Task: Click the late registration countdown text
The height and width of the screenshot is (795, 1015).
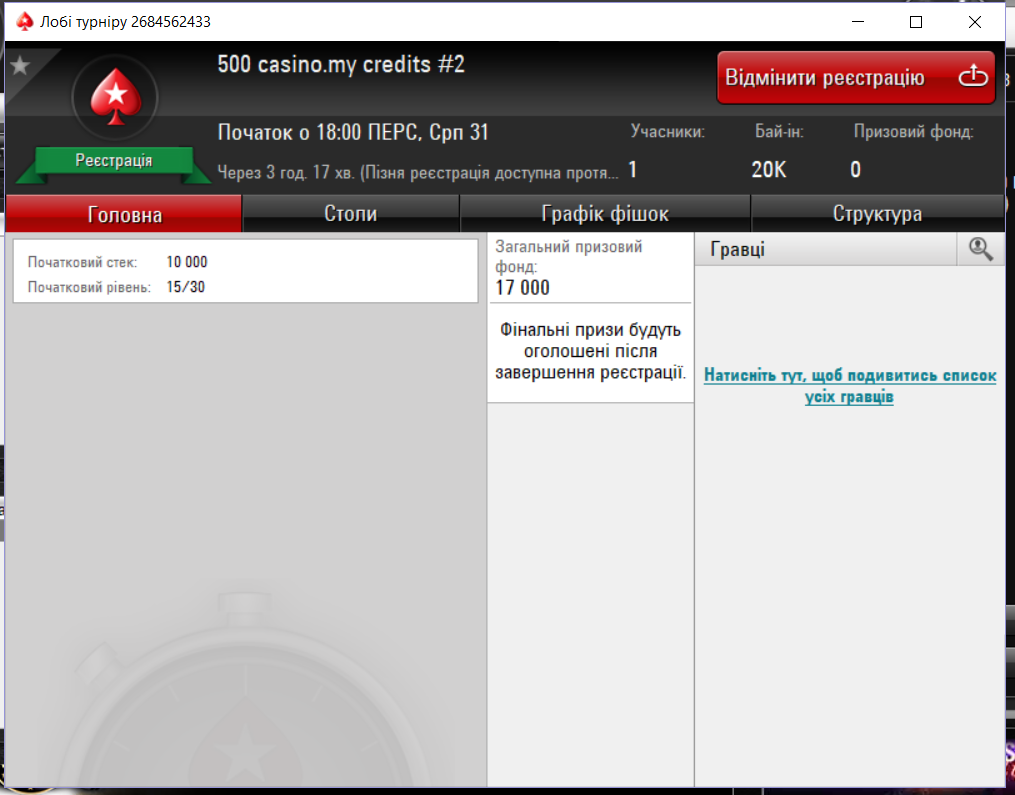Action: (418, 173)
